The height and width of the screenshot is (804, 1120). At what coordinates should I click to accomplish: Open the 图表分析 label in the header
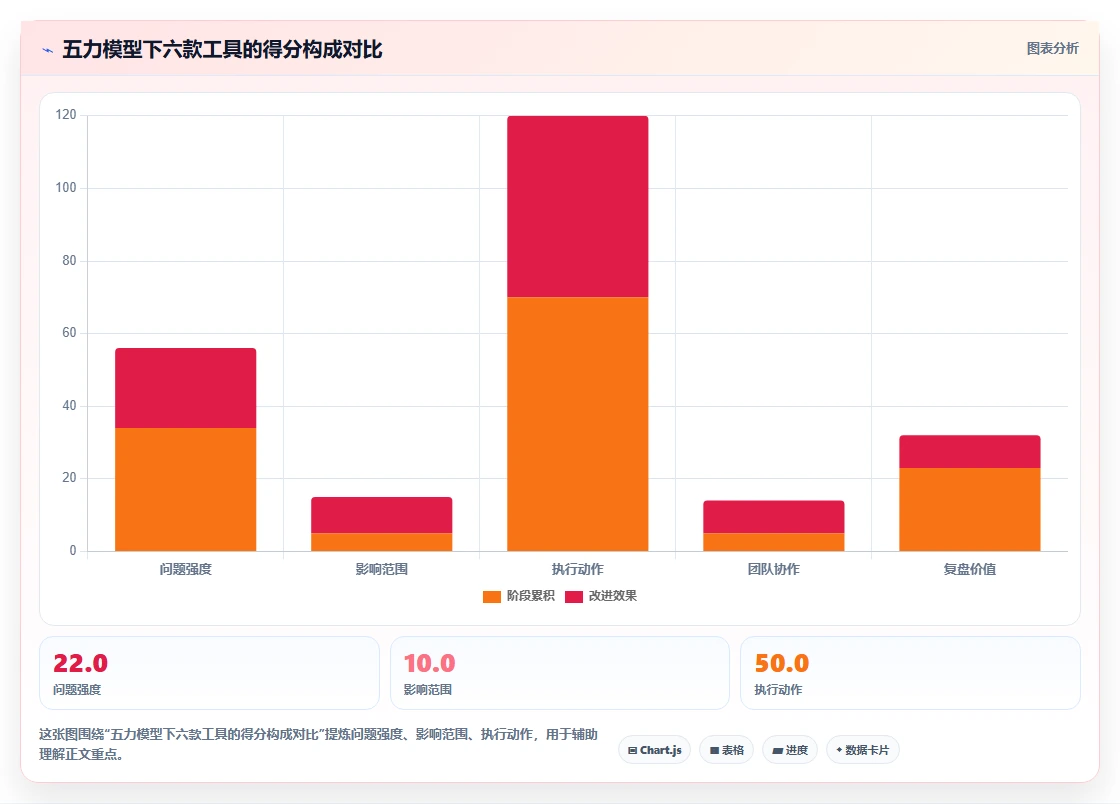pyautogui.click(x=1052, y=49)
